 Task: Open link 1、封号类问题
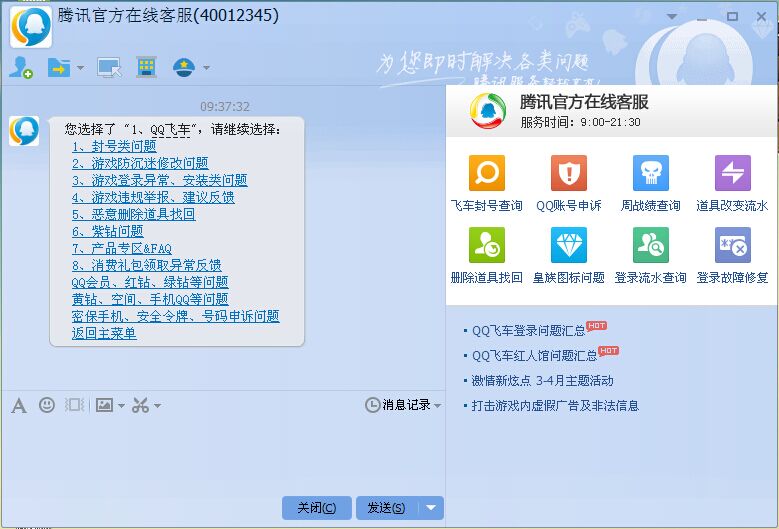(x=114, y=146)
